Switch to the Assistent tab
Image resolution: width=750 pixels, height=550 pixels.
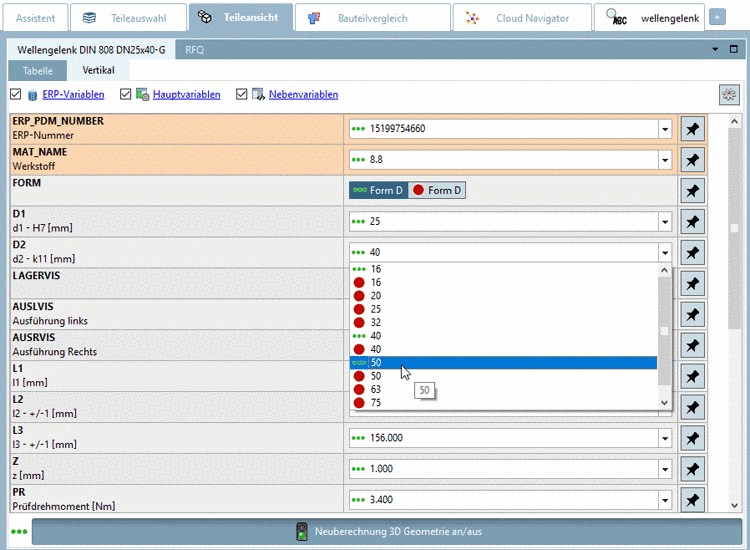tap(35, 18)
